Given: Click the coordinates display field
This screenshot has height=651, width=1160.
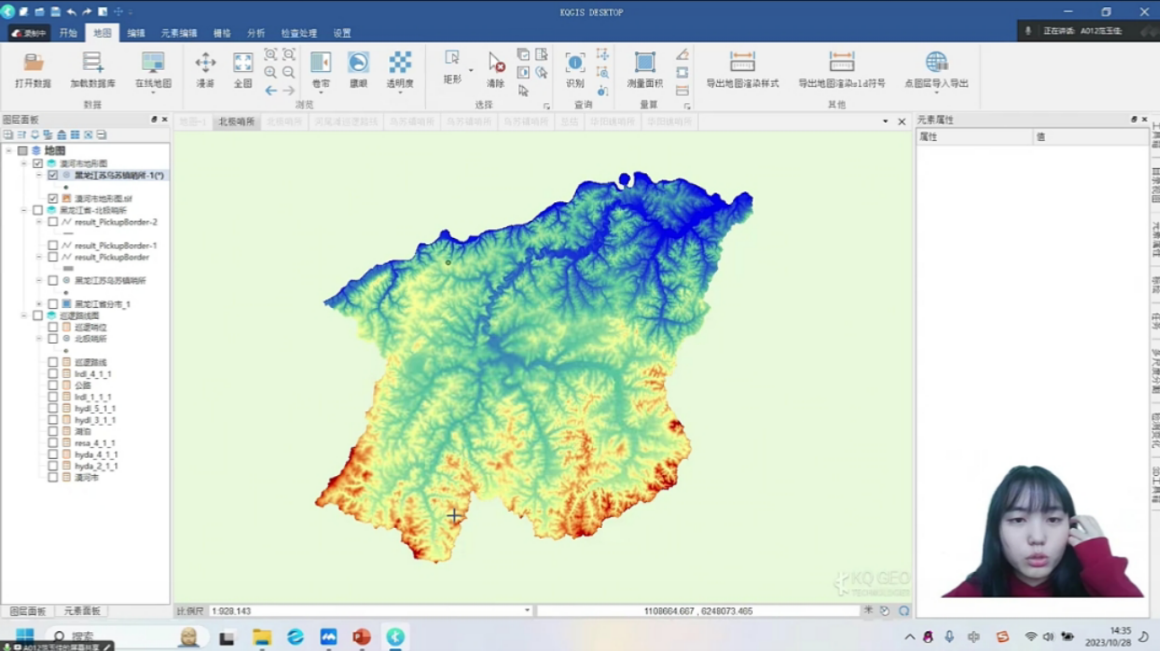Looking at the screenshot, I should (x=698, y=611).
